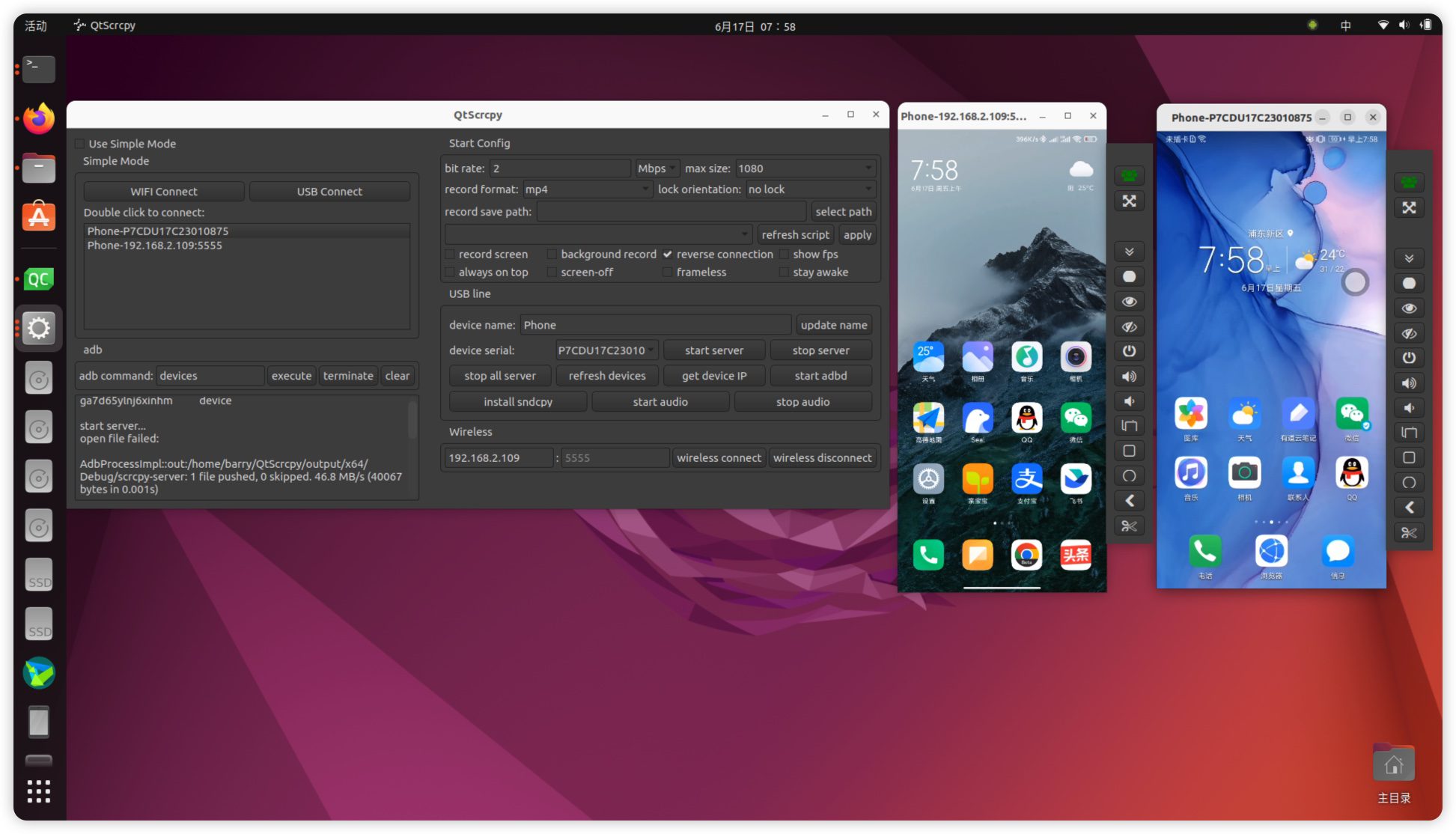Open Firefox from the Ubuntu dock
1456x834 pixels.
tap(39, 118)
